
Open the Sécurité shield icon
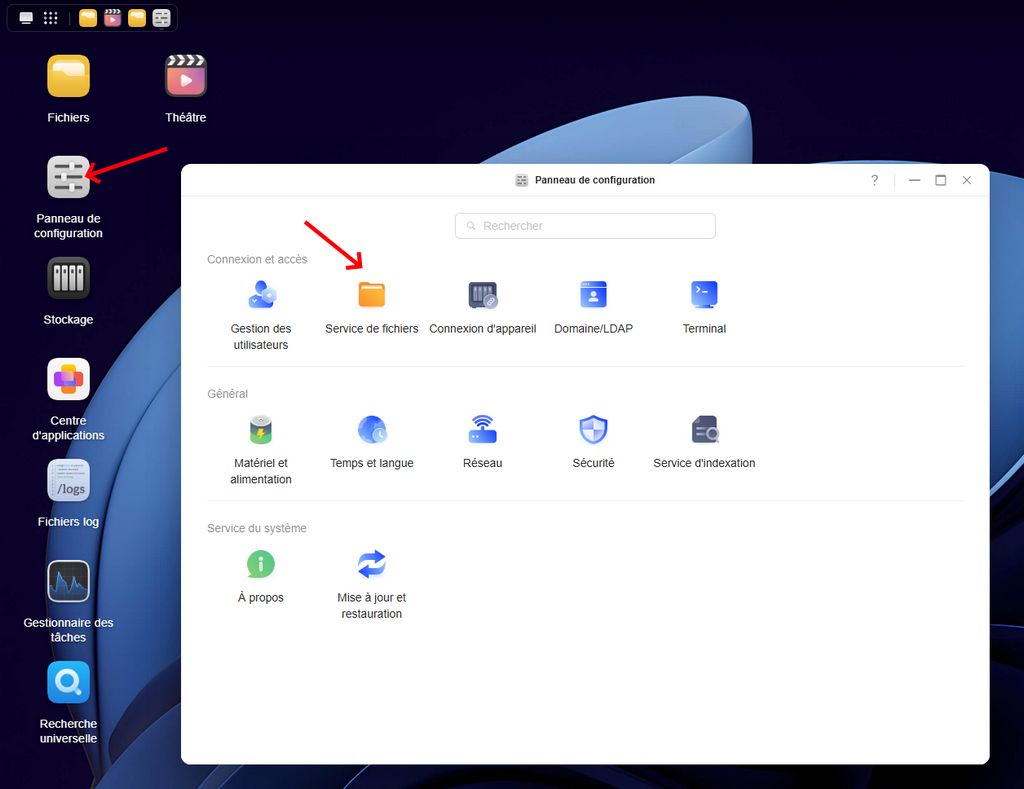pos(593,430)
